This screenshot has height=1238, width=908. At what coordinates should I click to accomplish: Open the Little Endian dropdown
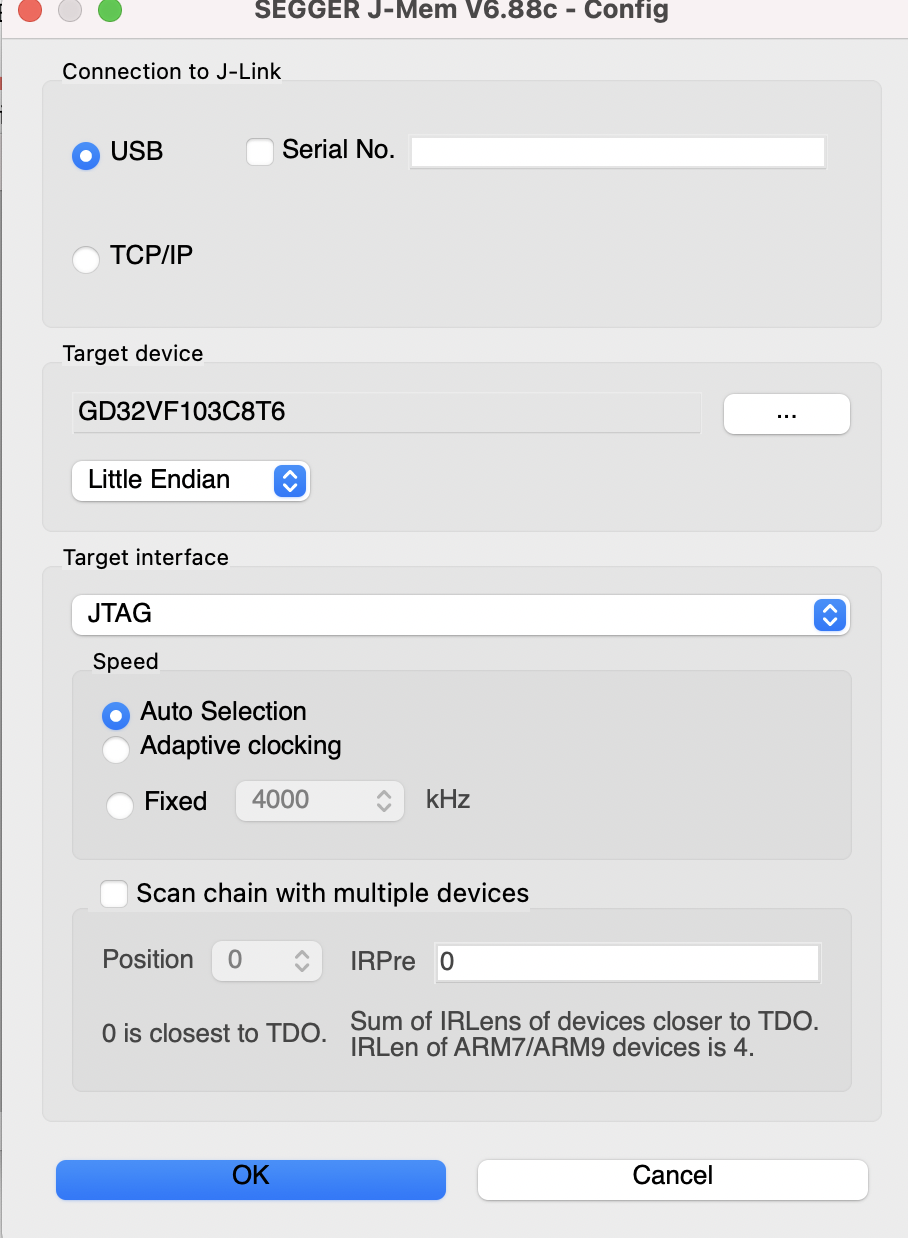(x=191, y=480)
